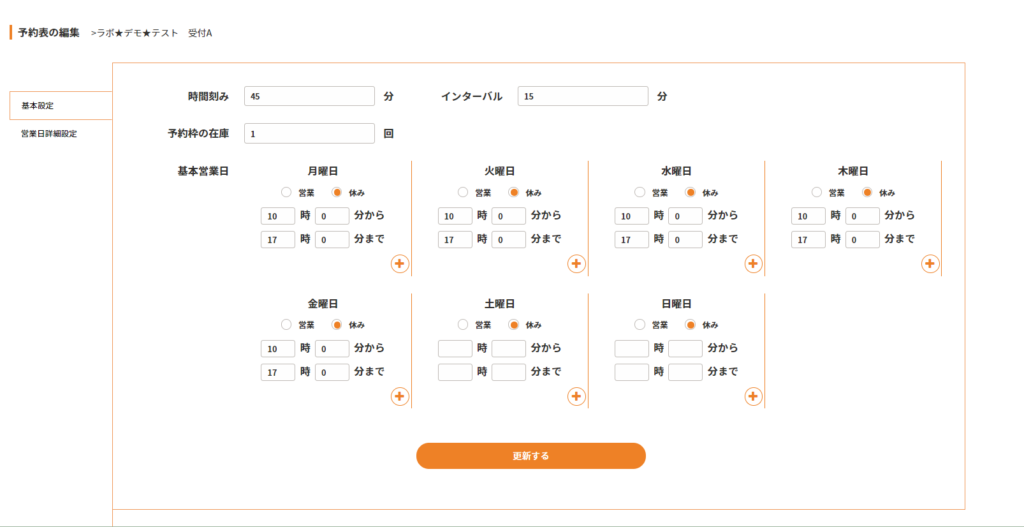
Task: Click Monday's start hour field showing 10
Action: coord(277,215)
